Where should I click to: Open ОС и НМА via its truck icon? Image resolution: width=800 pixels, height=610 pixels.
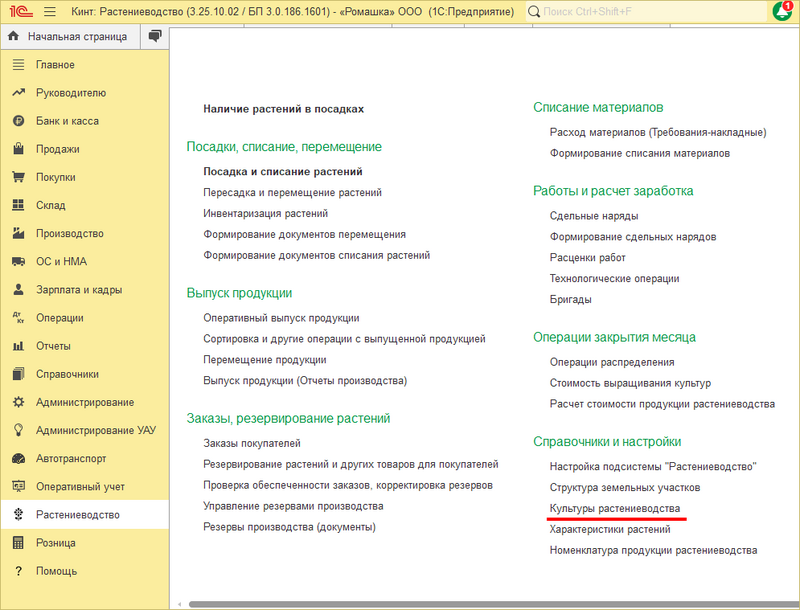click(x=20, y=263)
